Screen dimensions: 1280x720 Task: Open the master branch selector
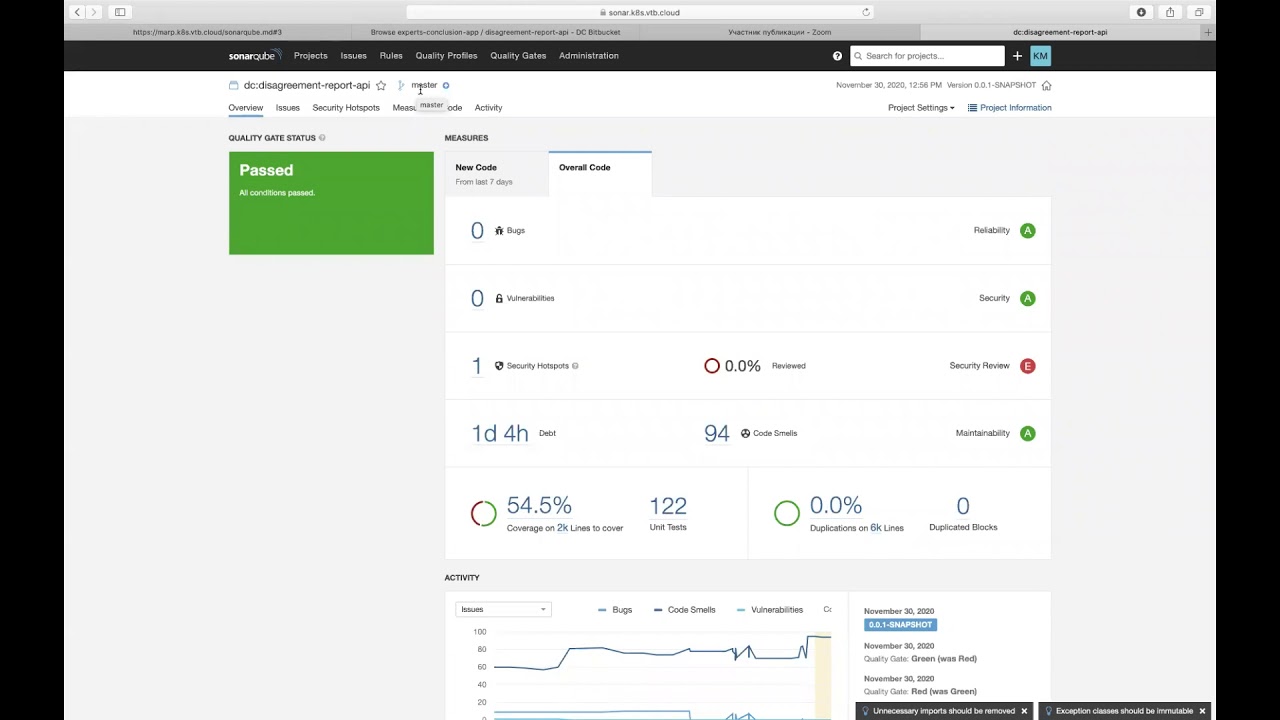pos(424,85)
